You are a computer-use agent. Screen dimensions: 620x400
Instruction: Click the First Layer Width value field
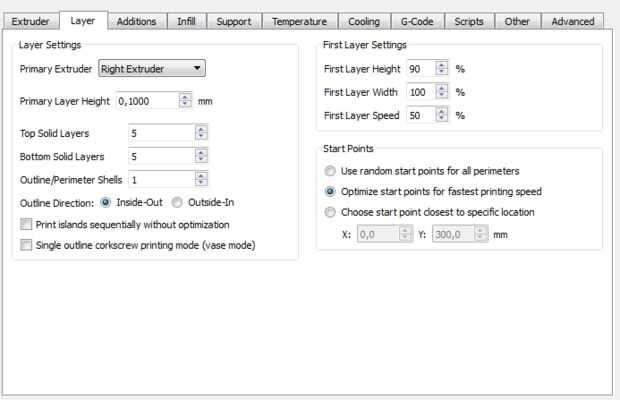click(419, 91)
